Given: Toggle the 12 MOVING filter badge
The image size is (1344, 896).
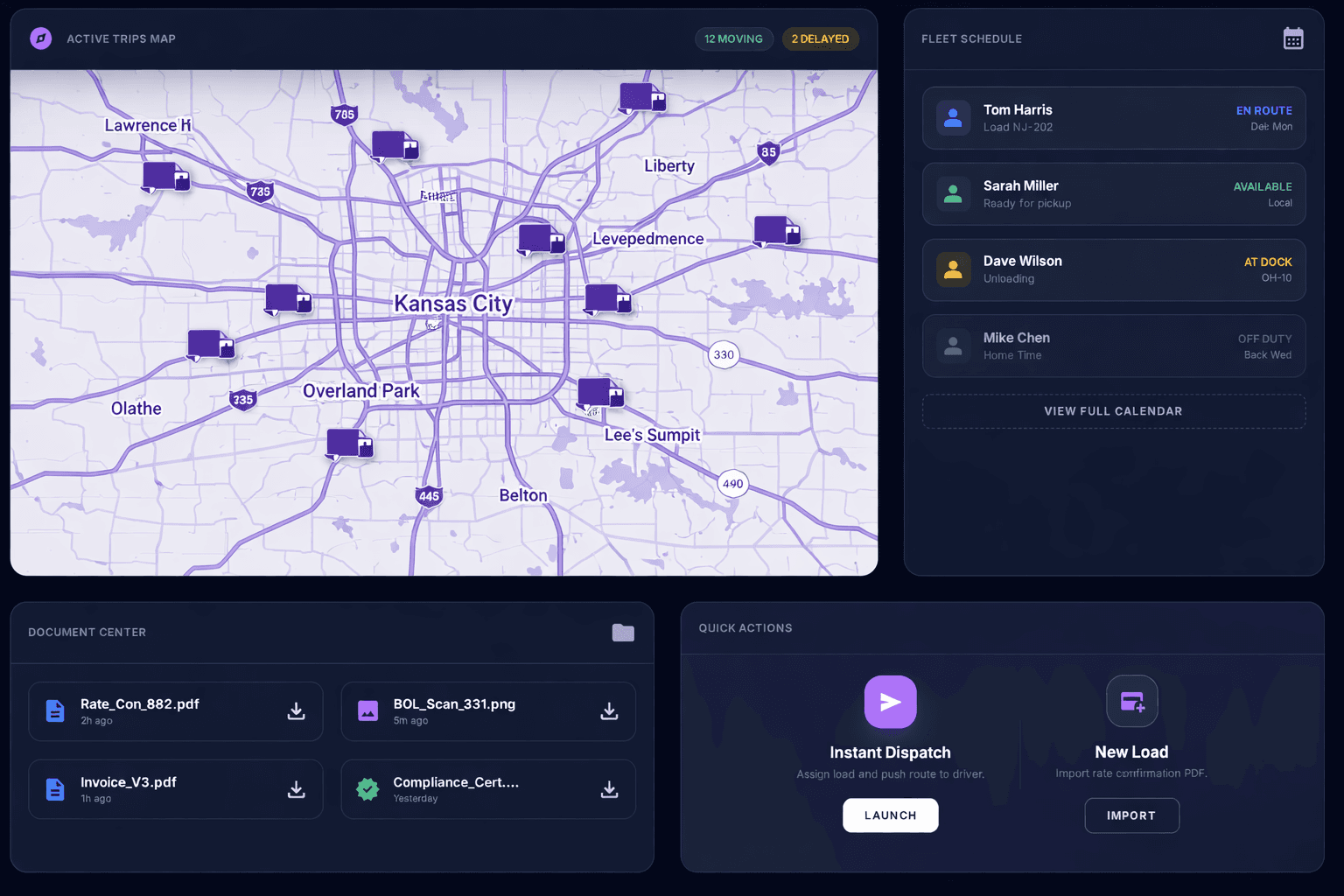Looking at the screenshot, I should 734,38.
